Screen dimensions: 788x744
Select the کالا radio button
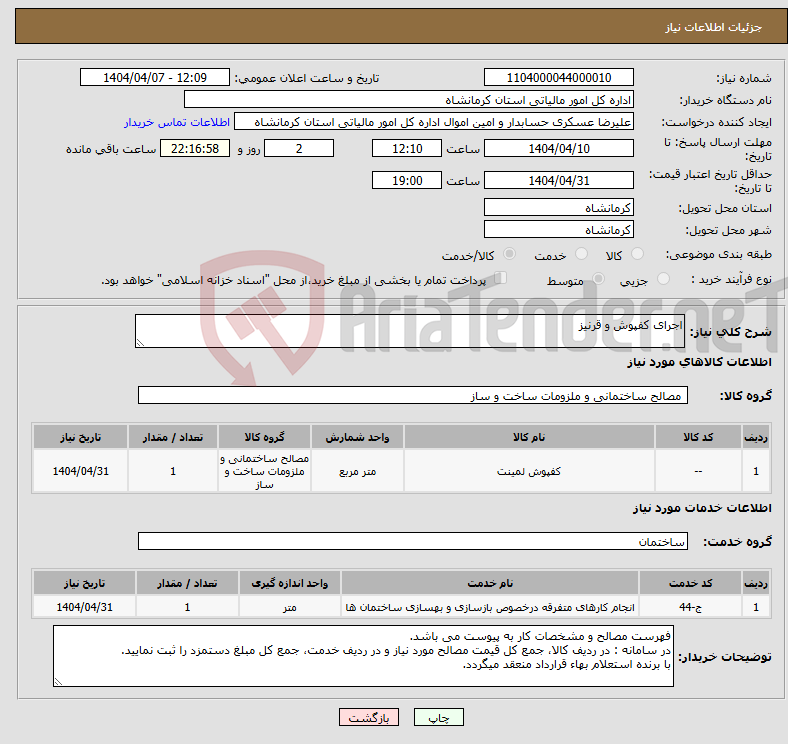[637, 254]
